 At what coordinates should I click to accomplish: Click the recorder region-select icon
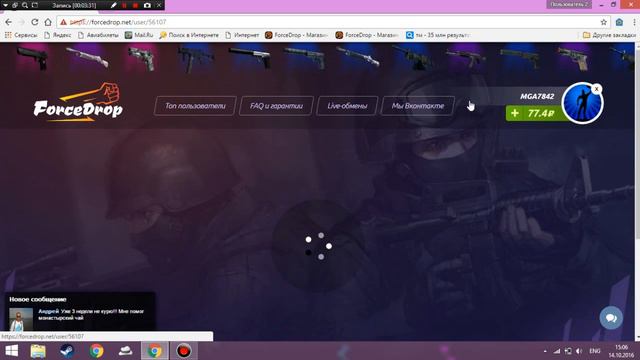click(35, 5)
